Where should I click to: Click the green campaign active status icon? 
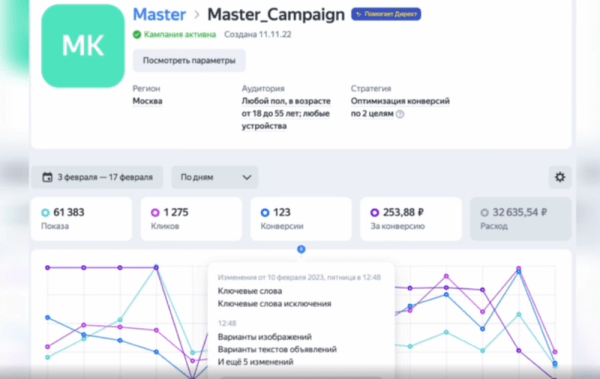tap(137, 34)
